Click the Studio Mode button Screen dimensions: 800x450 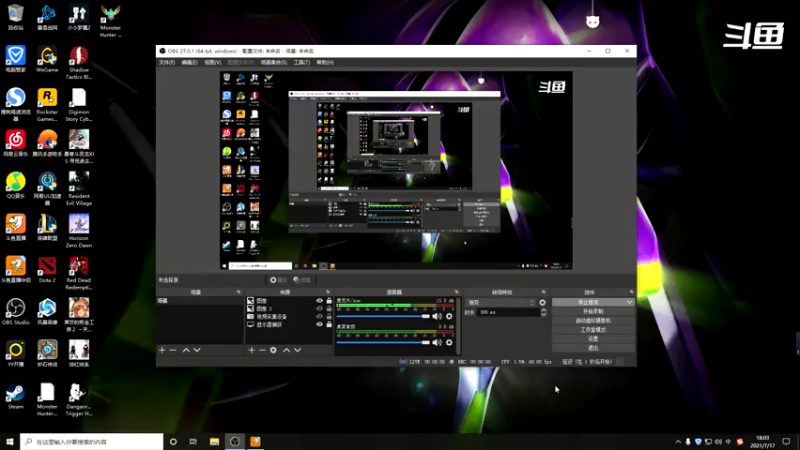593,330
